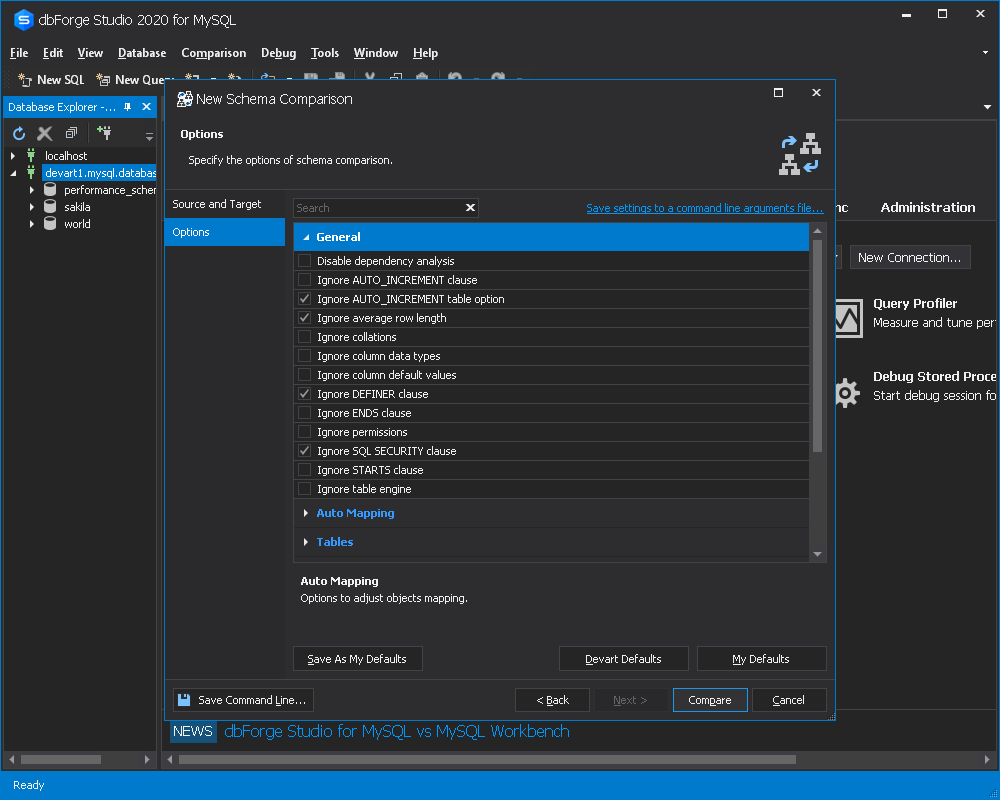The width and height of the screenshot is (1000, 800).
Task: Open Save settings to command line arguments link
Action: click(705, 208)
